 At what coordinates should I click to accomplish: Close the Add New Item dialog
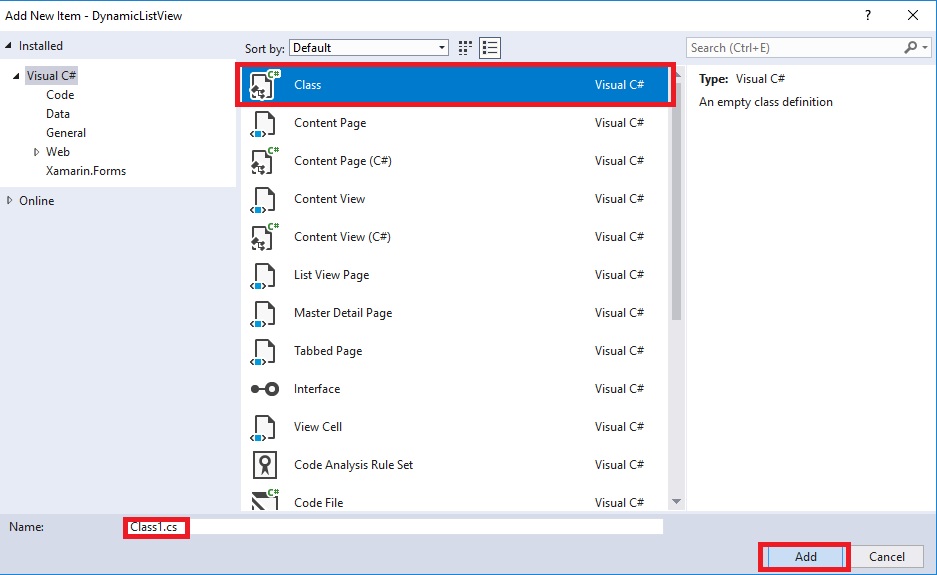tap(912, 16)
